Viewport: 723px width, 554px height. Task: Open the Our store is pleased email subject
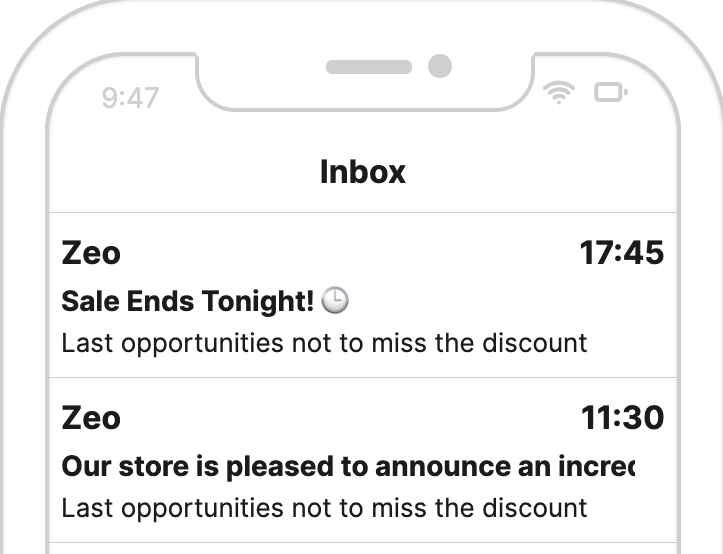tap(348, 466)
